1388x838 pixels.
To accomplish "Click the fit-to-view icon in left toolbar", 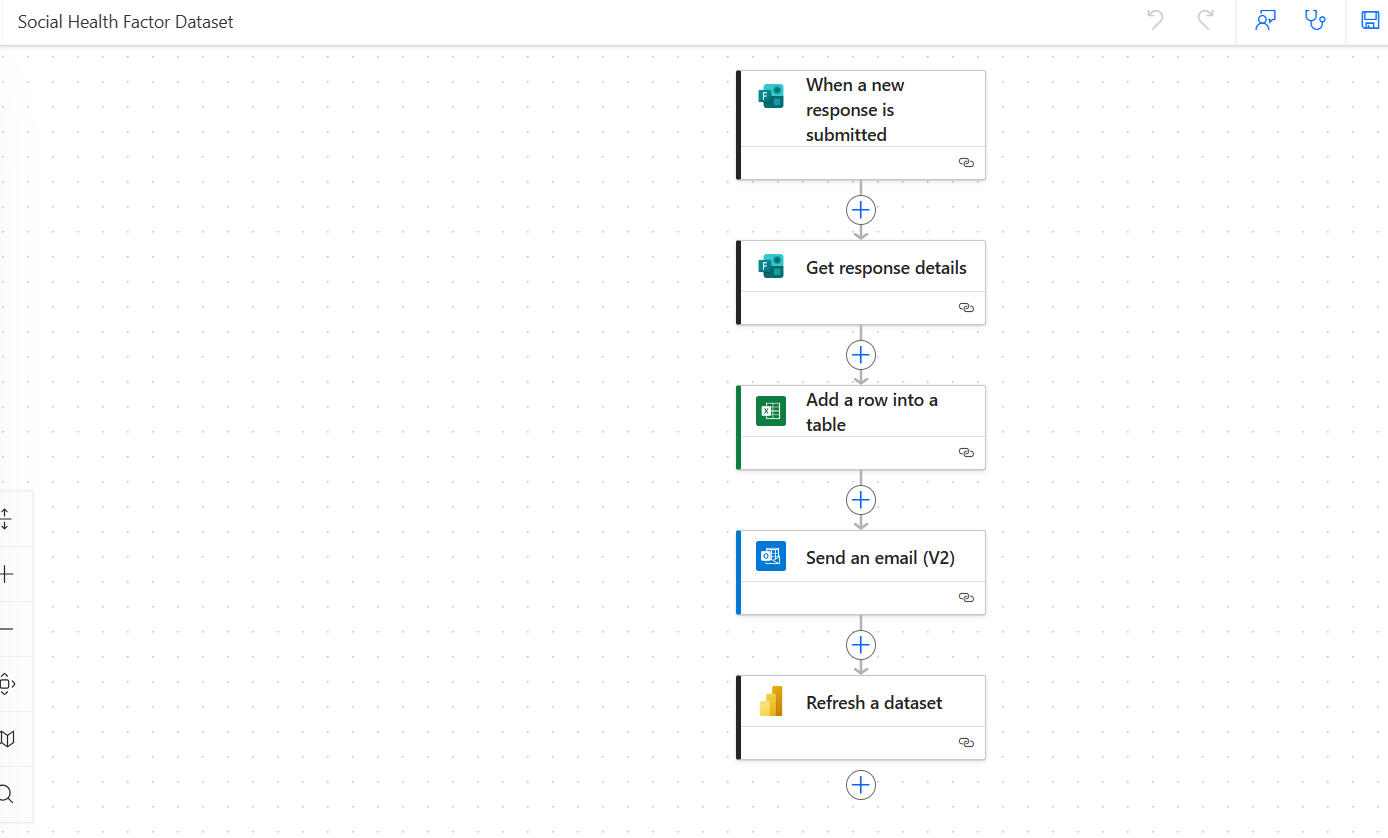I will pos(7,684).
